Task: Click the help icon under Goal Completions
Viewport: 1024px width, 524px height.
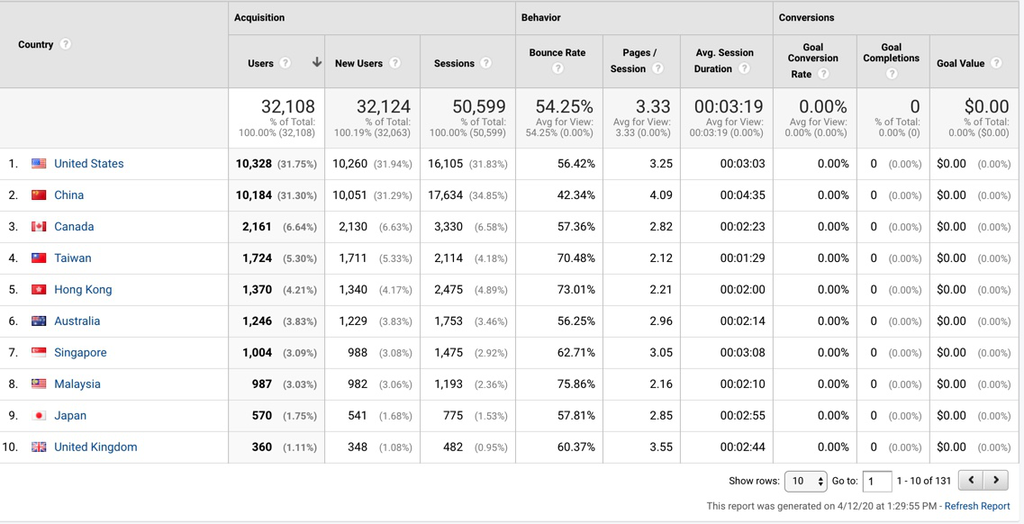Action: [x=891, y=74]
